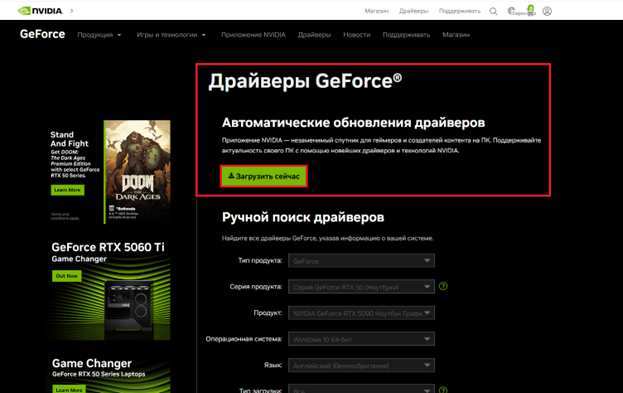Click the chevron next to NVIDIA logo
The image size is (623, 393).
[x=72, y=11]
